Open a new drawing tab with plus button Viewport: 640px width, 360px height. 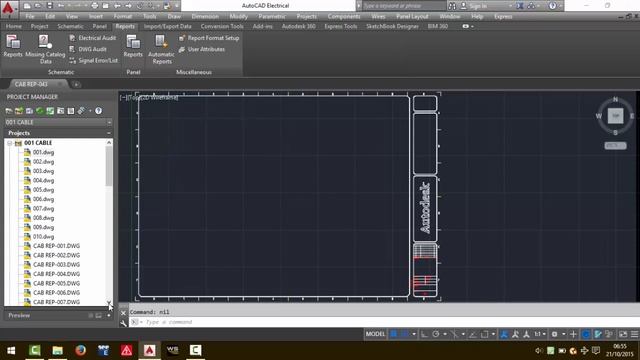click(76, 84)
